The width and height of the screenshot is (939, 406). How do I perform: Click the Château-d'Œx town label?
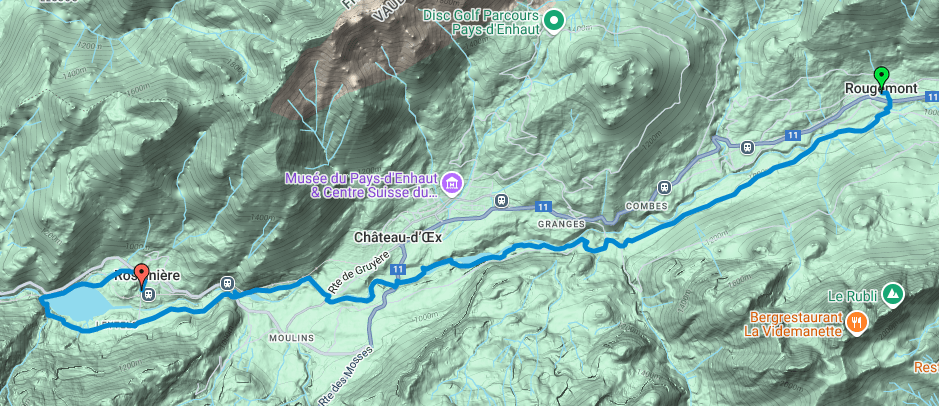click(398, 238)
